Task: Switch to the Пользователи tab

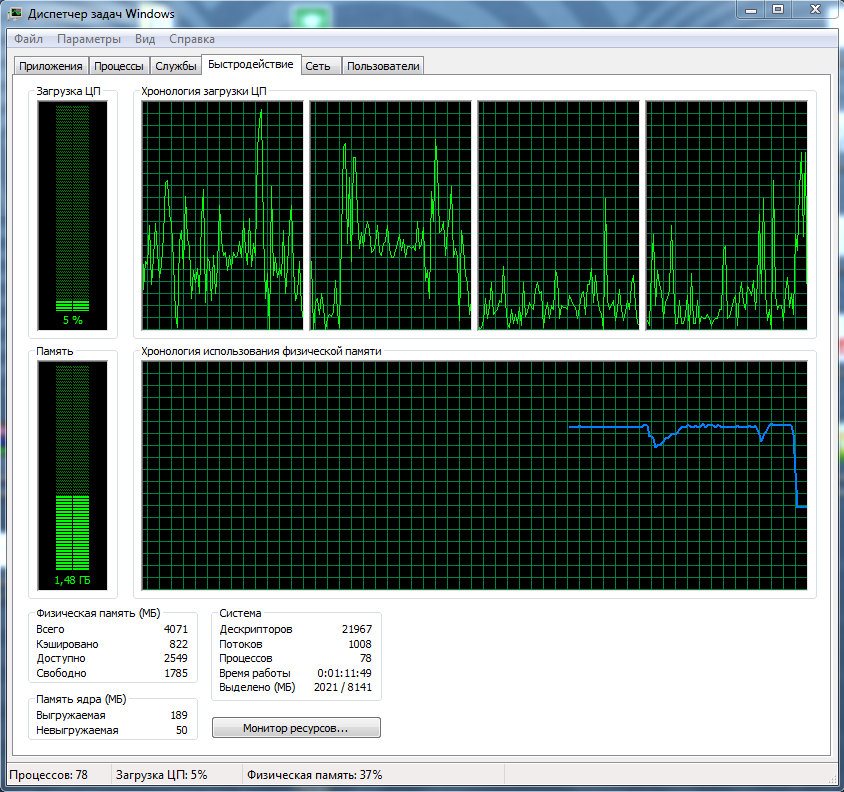Action: (383, 66)
